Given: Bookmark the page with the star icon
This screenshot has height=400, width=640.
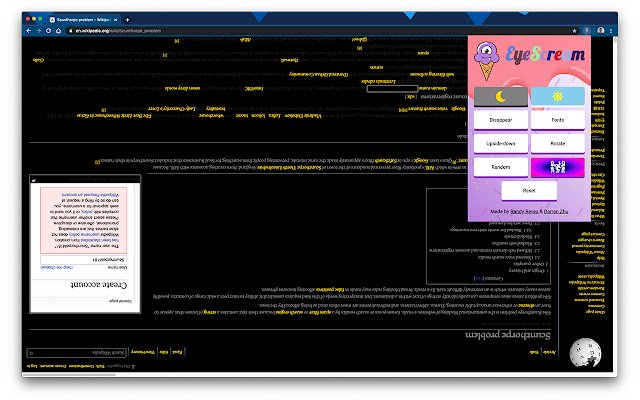Looking at the screenshot, I should [574, 31].
